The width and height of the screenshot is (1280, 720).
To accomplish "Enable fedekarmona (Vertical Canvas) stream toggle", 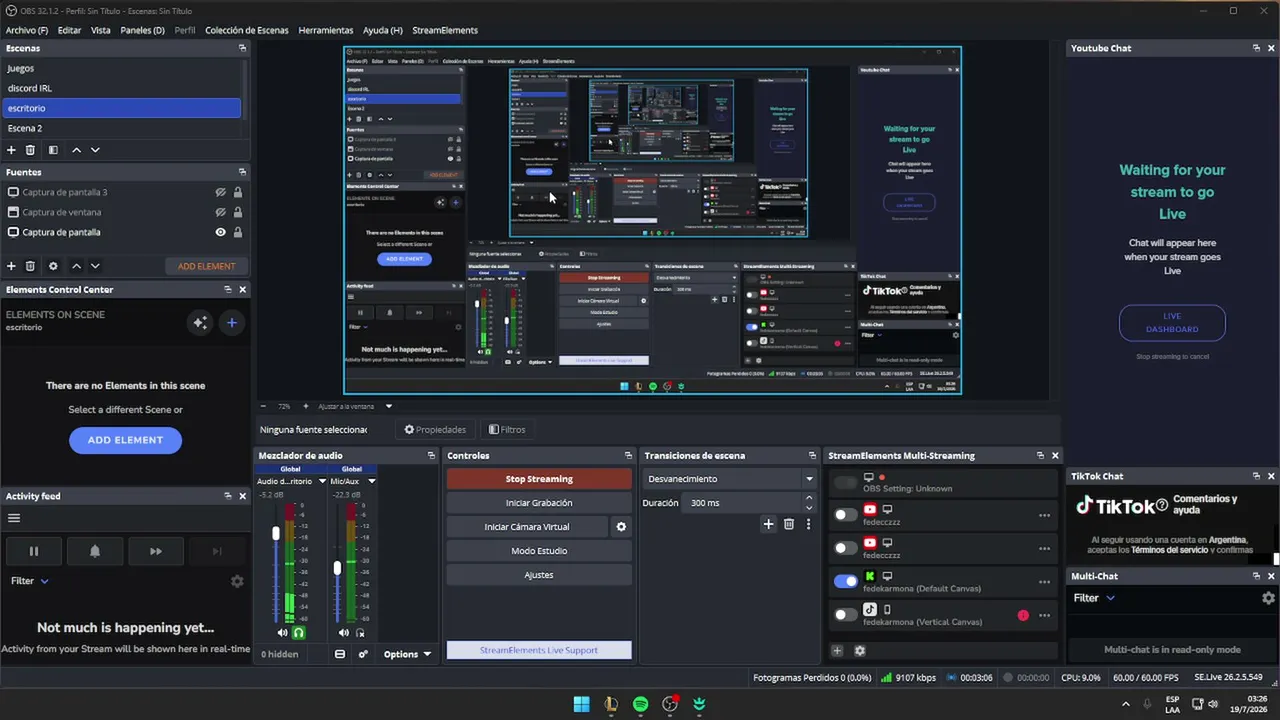I will click(846, 615).
